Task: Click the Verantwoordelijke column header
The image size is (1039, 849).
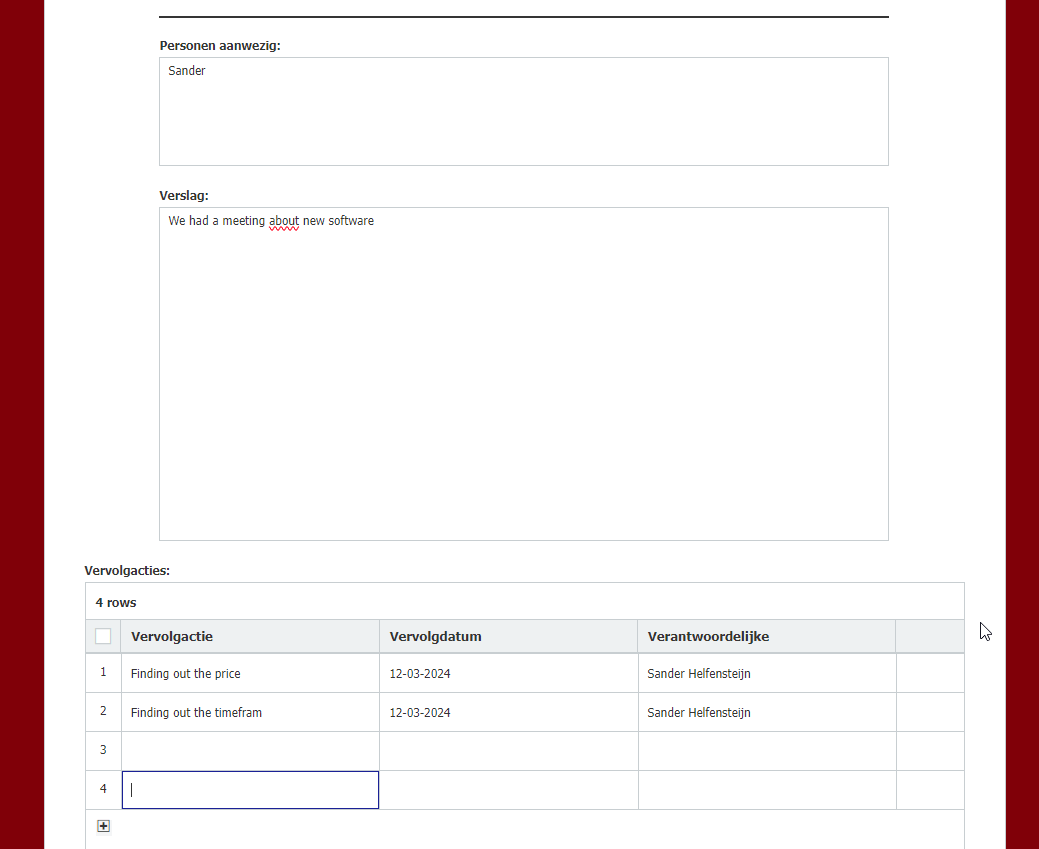Action: [766, 636]
